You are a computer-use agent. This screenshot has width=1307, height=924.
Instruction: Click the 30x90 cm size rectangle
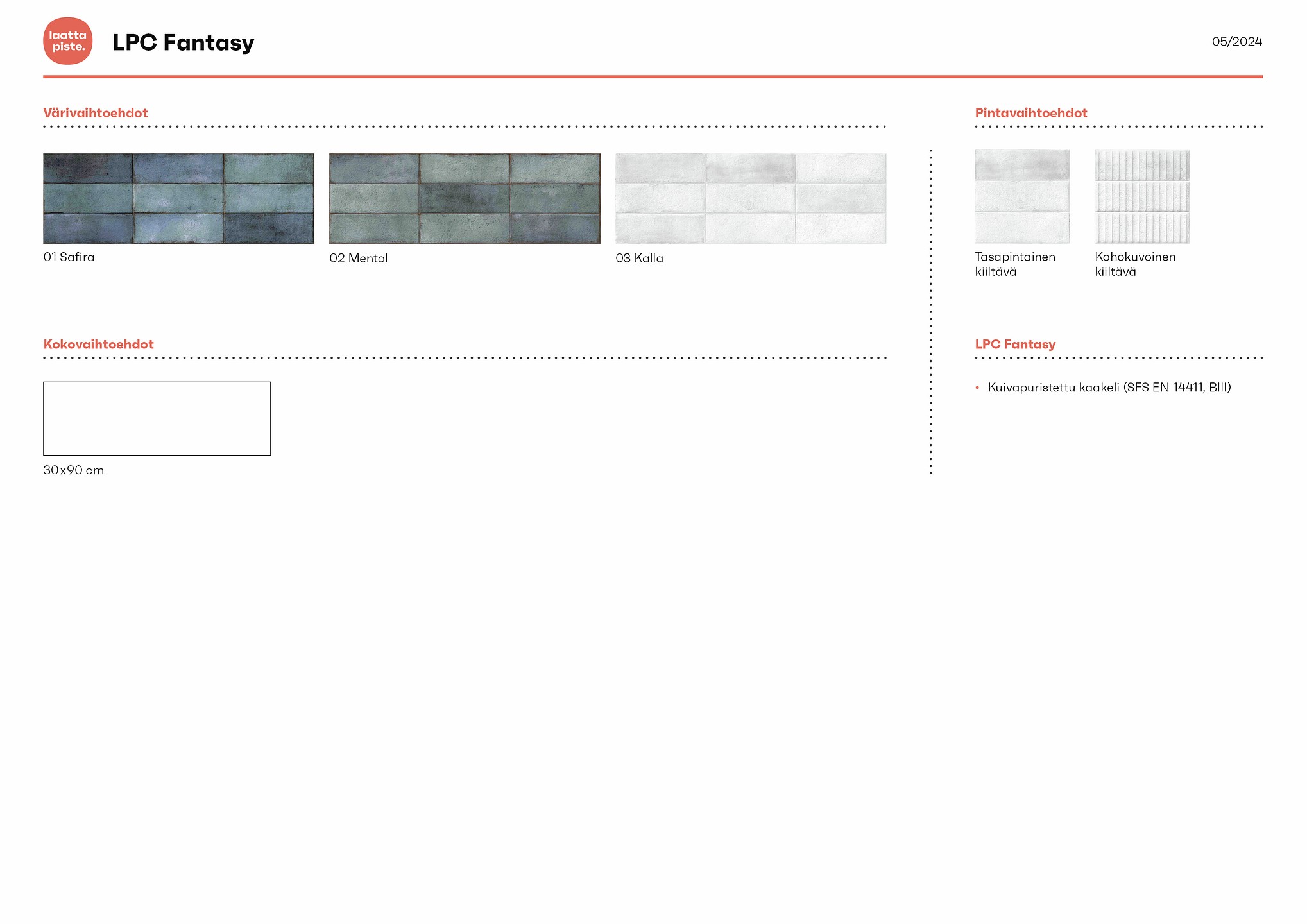(157, 418)
